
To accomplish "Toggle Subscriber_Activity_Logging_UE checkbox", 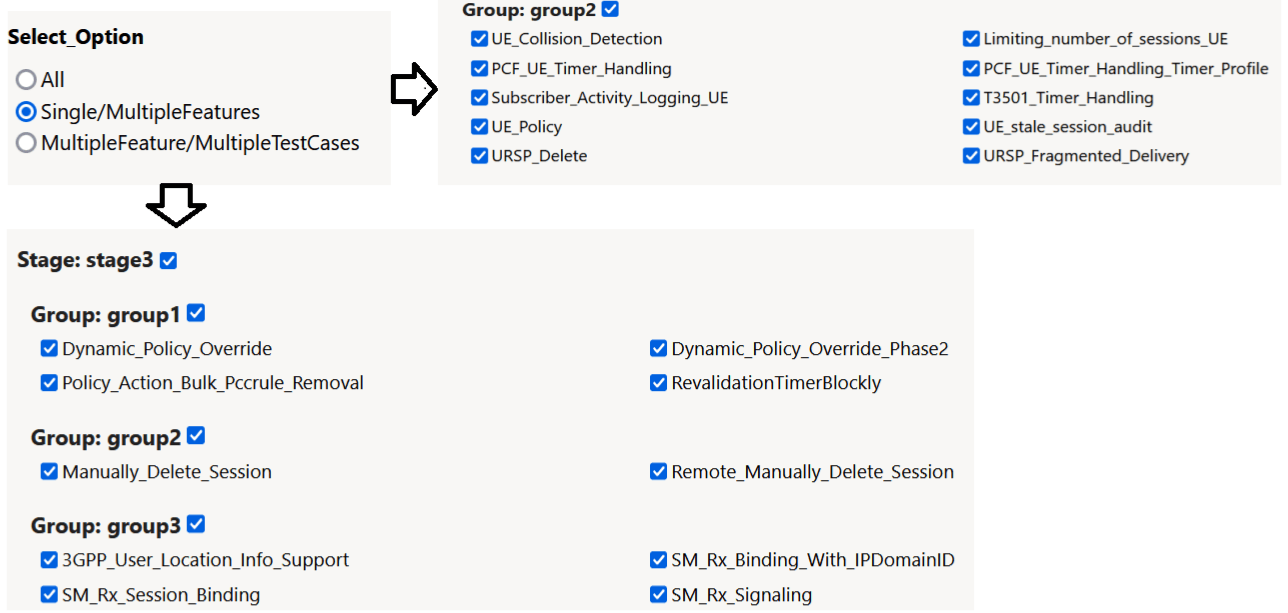I will click(x=479, y=98).
